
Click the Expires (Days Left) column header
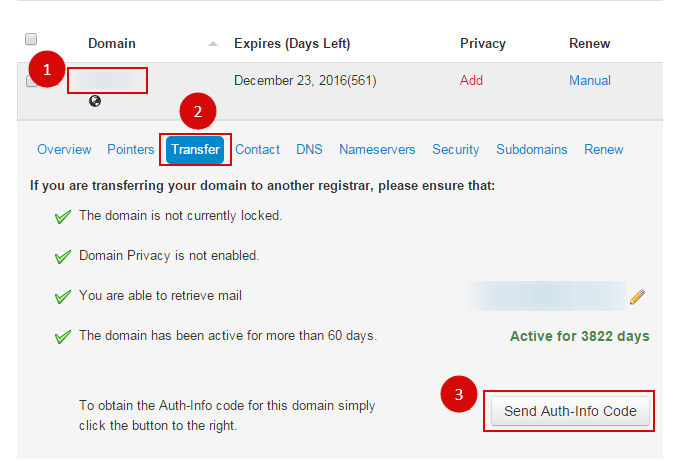(x=292, y=44)
